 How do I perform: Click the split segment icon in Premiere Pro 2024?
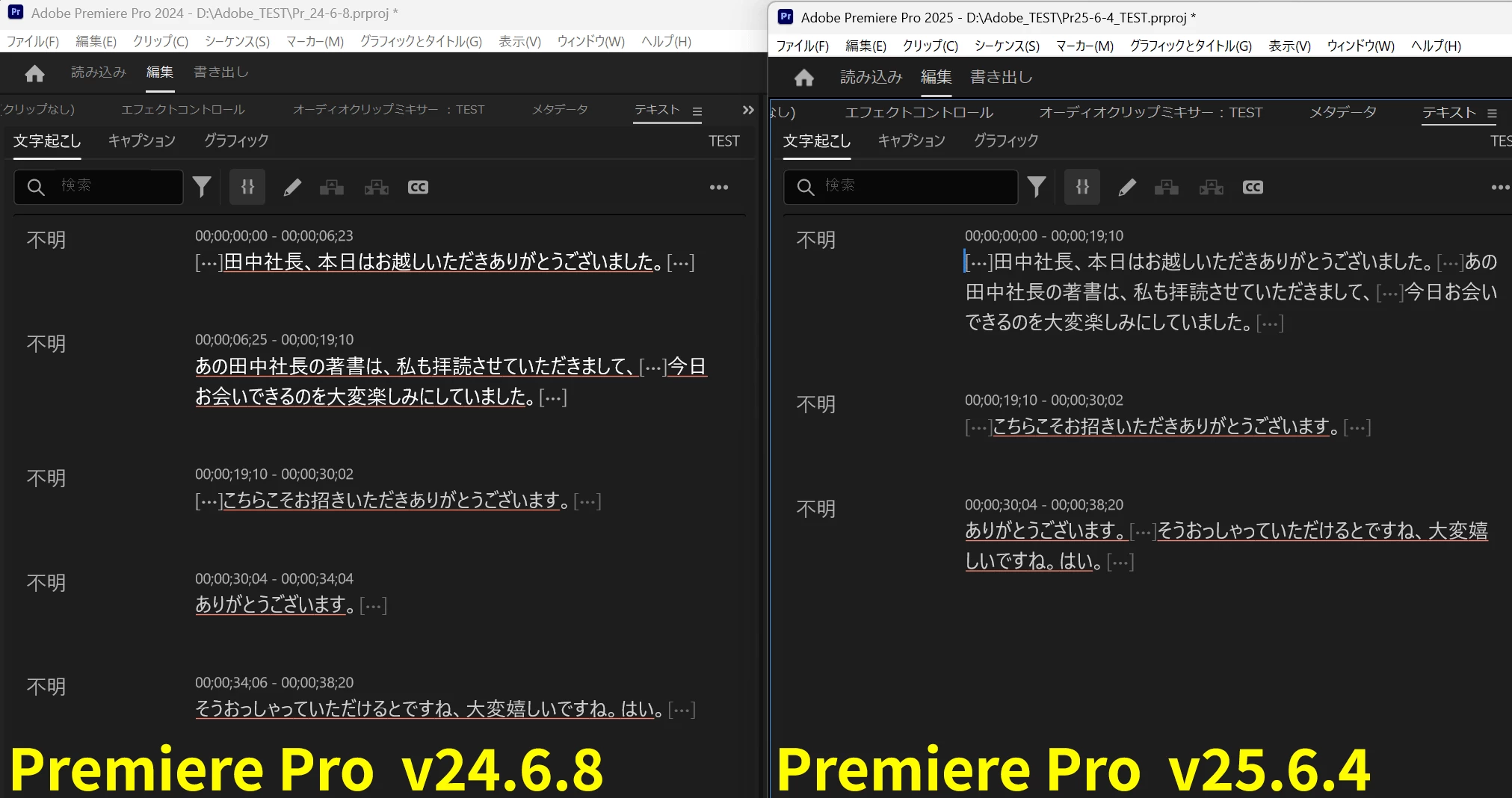click(x=332, y=188)
